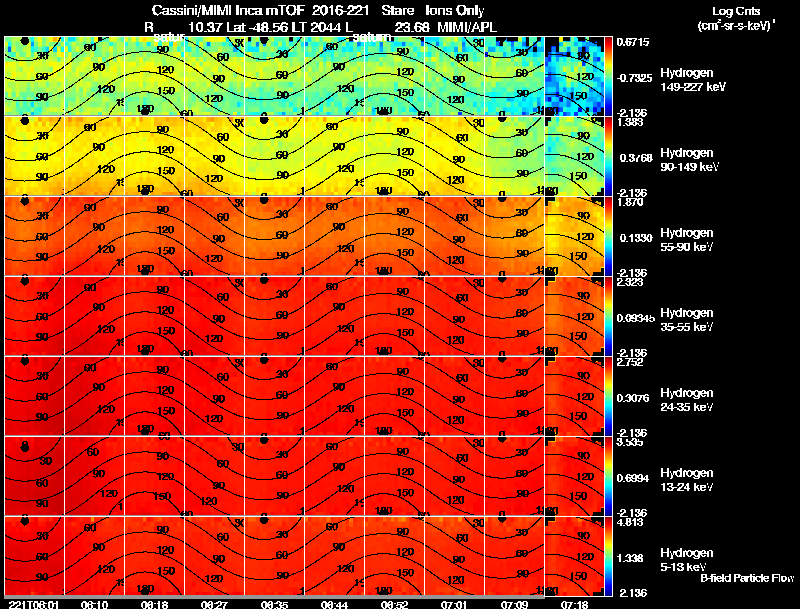This screenshot has height=609, width=800.
Task: Click the 2.323 color scale maximum
Action: tap(630, 282)
